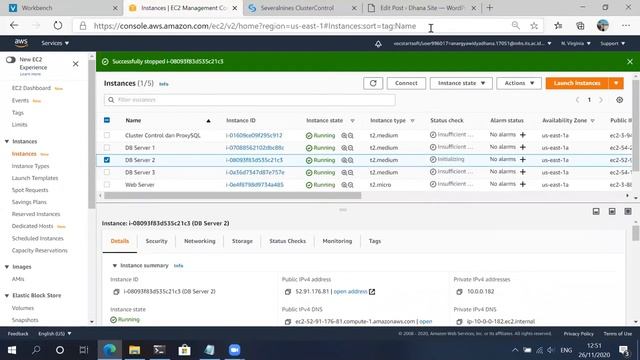Maximize the details panel
This screenshot has height=360, width=640.
628,211
